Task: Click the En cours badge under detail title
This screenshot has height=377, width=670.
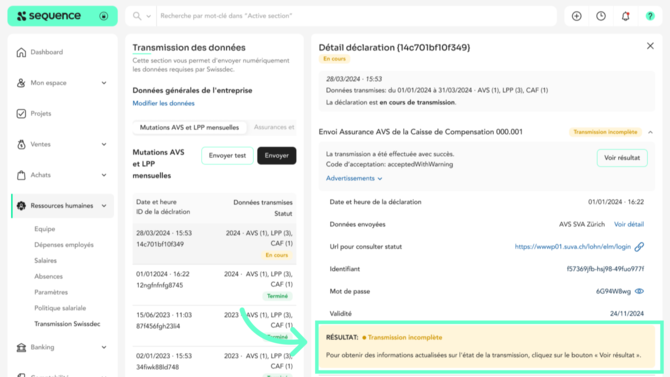Action: click(334, 59)
